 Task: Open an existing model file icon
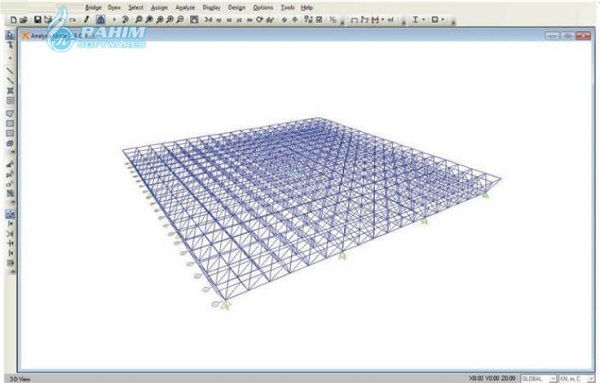click(x=24, y=20)
